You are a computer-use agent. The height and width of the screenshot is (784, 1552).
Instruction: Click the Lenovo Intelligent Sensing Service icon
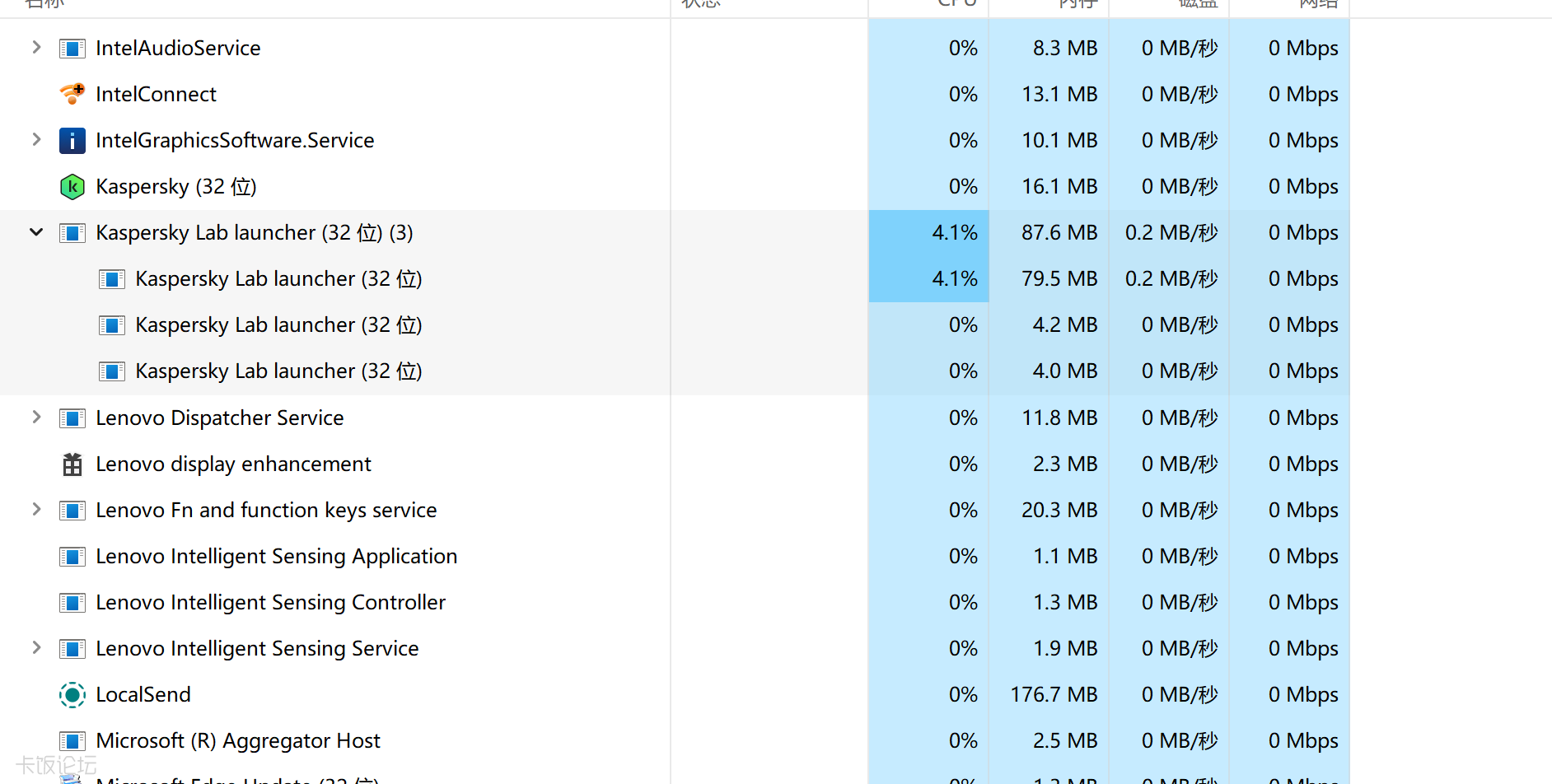[72, 649]
